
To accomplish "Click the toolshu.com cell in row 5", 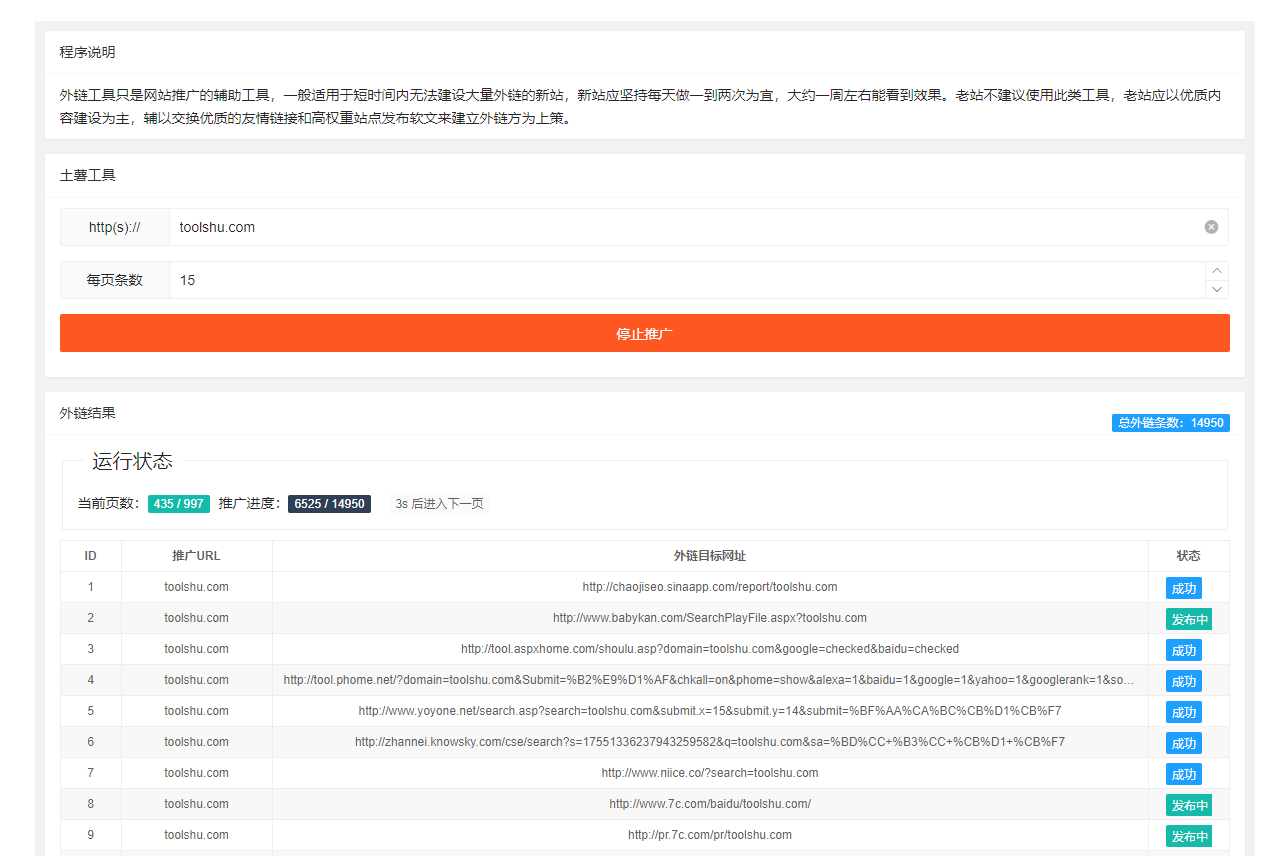I will pyautogui.click(x=196, y=711).
